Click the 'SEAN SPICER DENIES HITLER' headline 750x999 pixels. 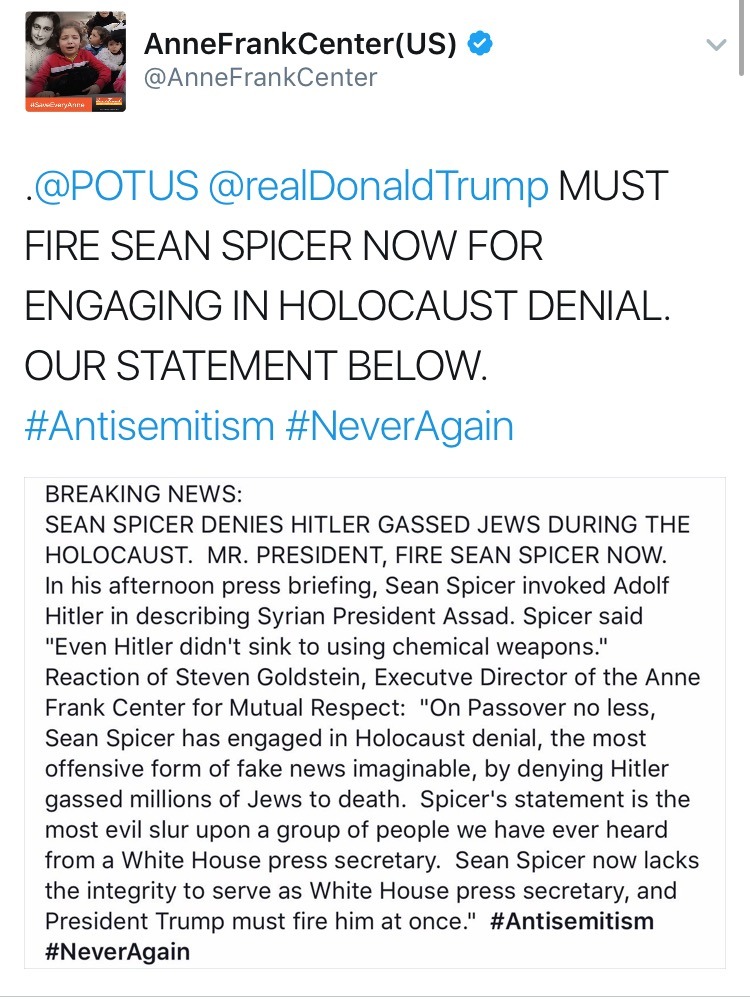click(368, 525)
